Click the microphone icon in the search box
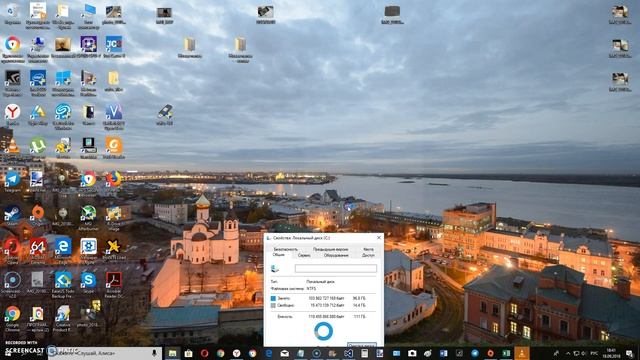This screenshot has height=360, width=640. point(154,353)
